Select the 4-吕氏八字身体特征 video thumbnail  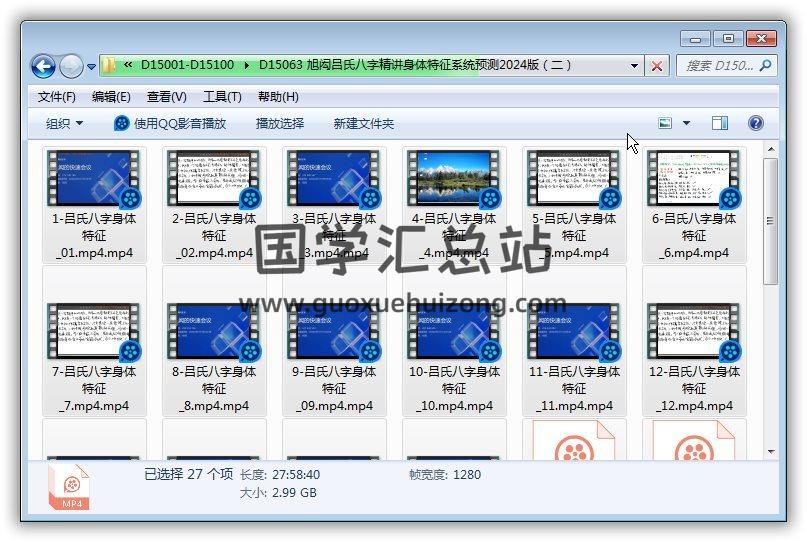[455, 180]
